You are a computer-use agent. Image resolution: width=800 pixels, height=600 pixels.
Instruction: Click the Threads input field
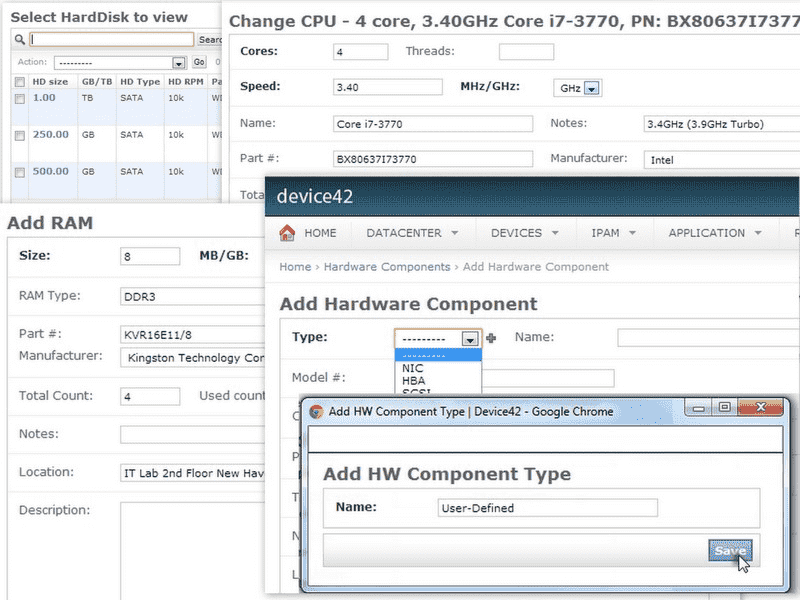[x=526, y=52]
